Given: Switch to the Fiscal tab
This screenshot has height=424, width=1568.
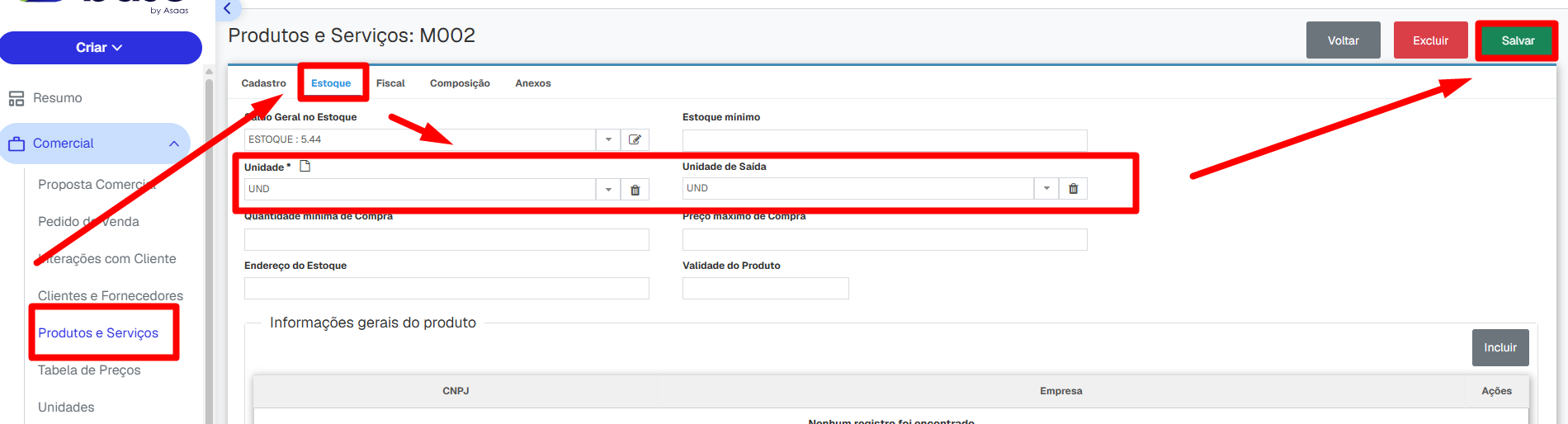Looking at the screenshot, I should click(390, 83).
